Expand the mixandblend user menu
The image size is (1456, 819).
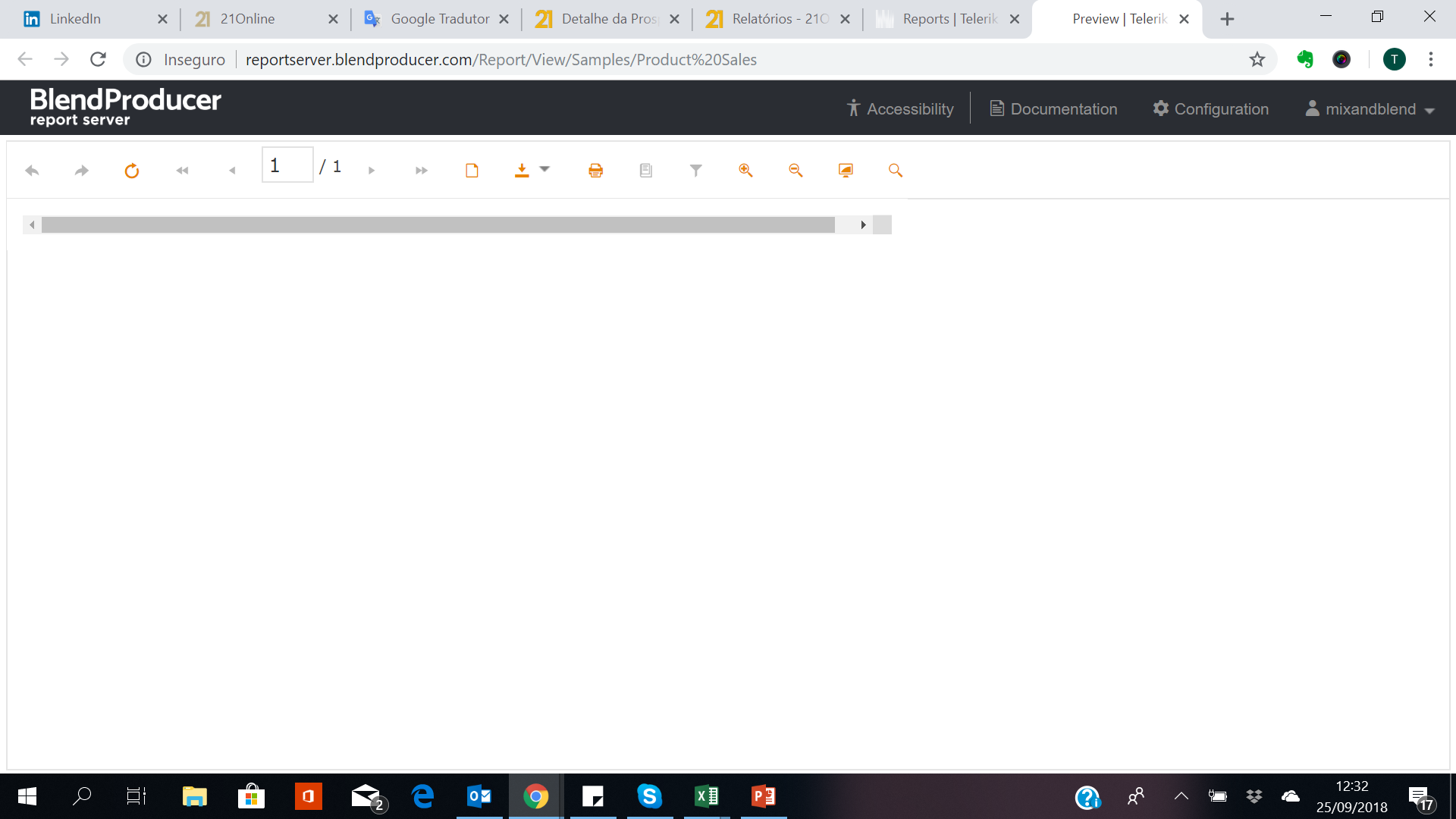pos(1370,109)
